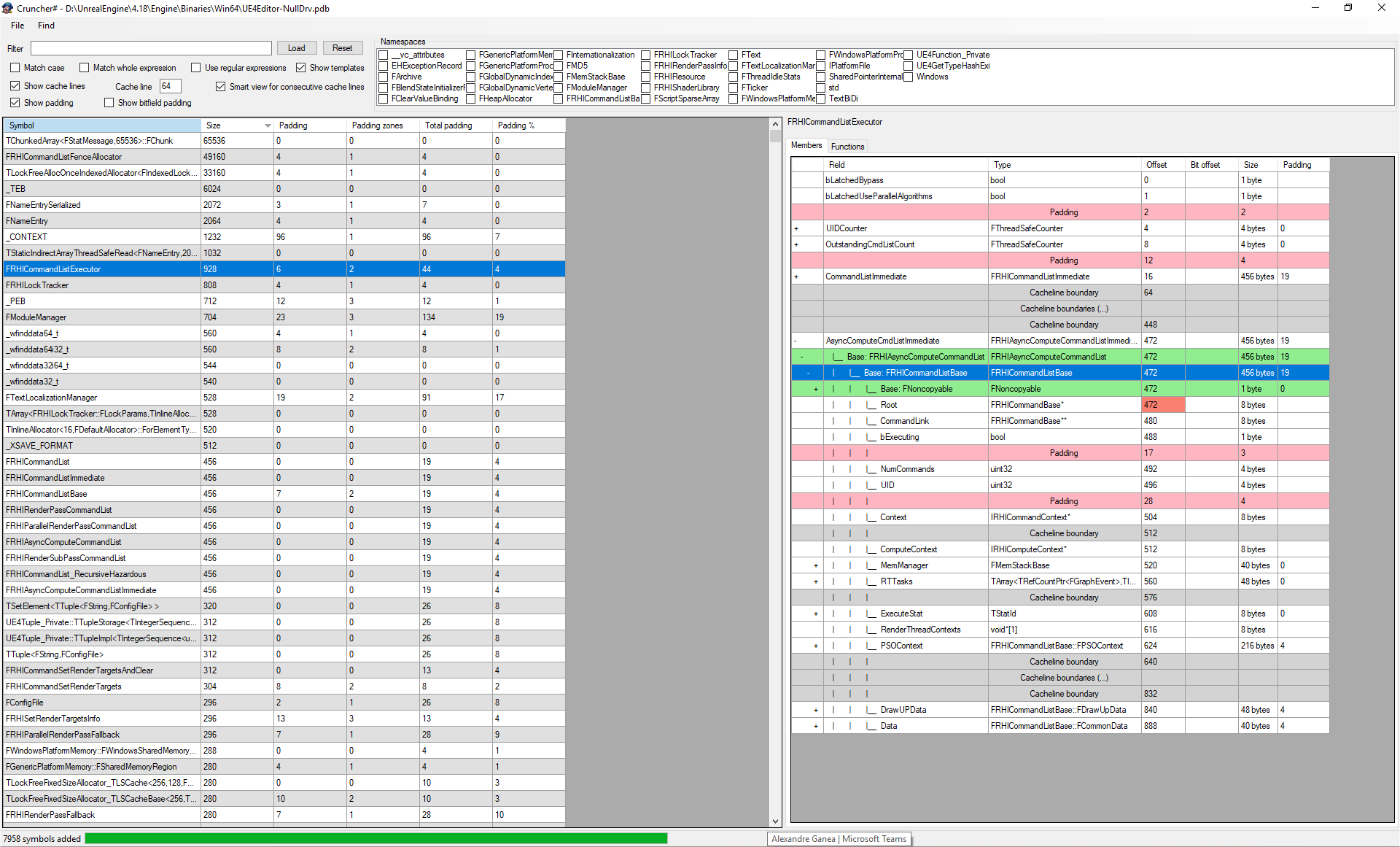Select the NumCommands member row
This screenshot has height=847, width=1400.
(1060, 469)
